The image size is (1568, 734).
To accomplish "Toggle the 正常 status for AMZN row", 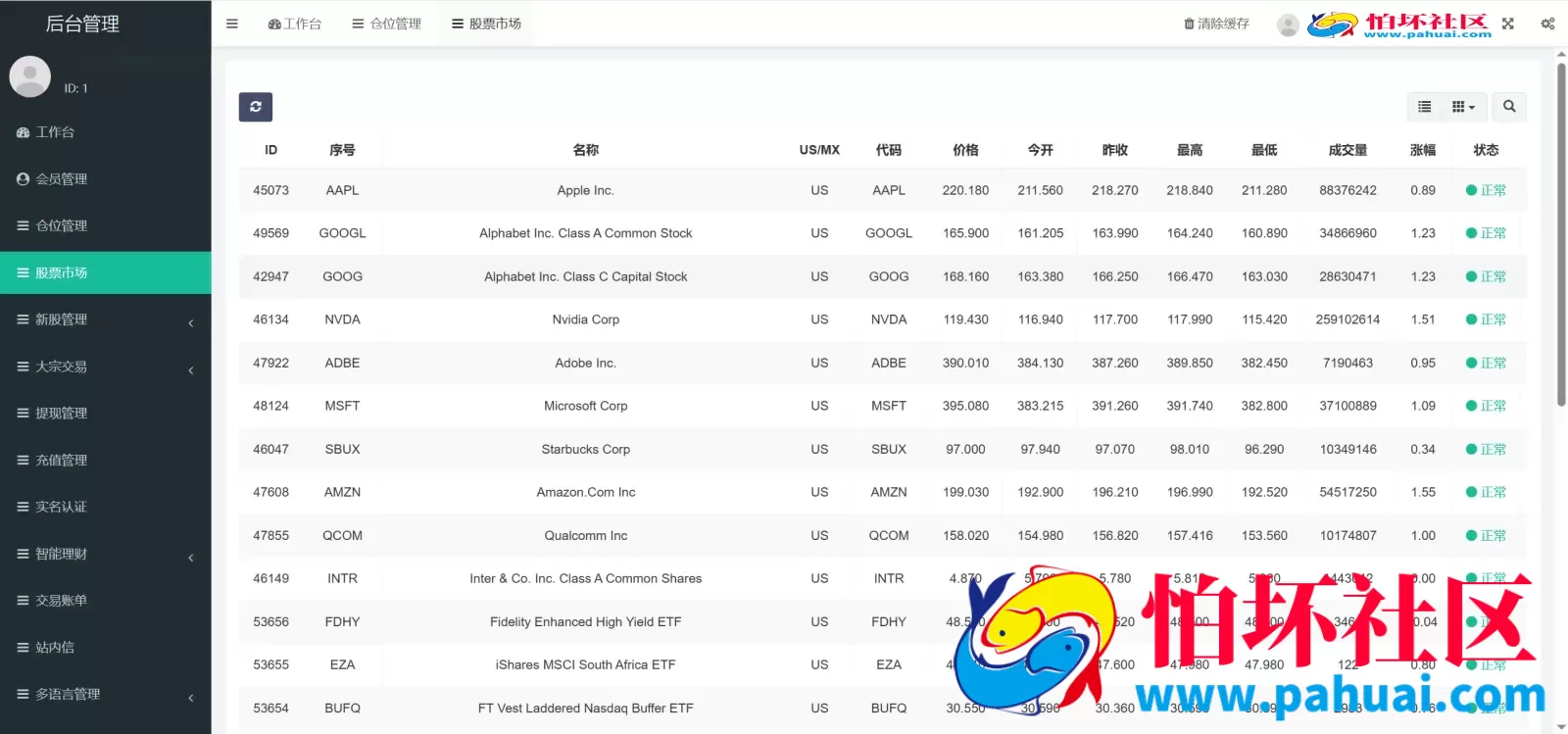I will 1486,492.
